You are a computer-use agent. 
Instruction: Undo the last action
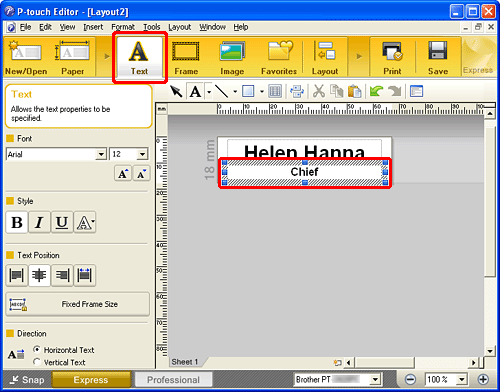point(376,91)
